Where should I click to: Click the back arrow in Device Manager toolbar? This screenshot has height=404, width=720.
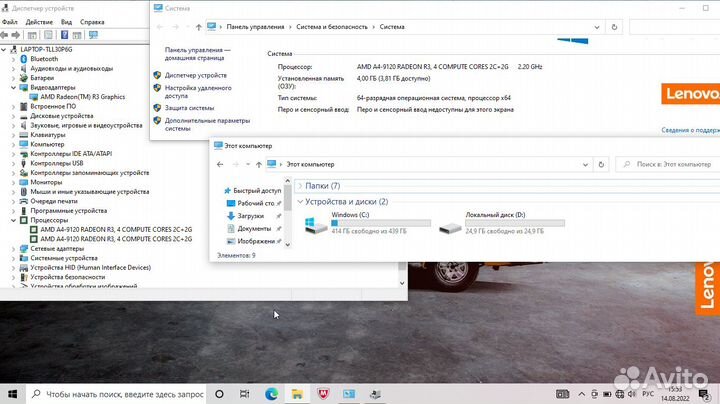(5, 35)
